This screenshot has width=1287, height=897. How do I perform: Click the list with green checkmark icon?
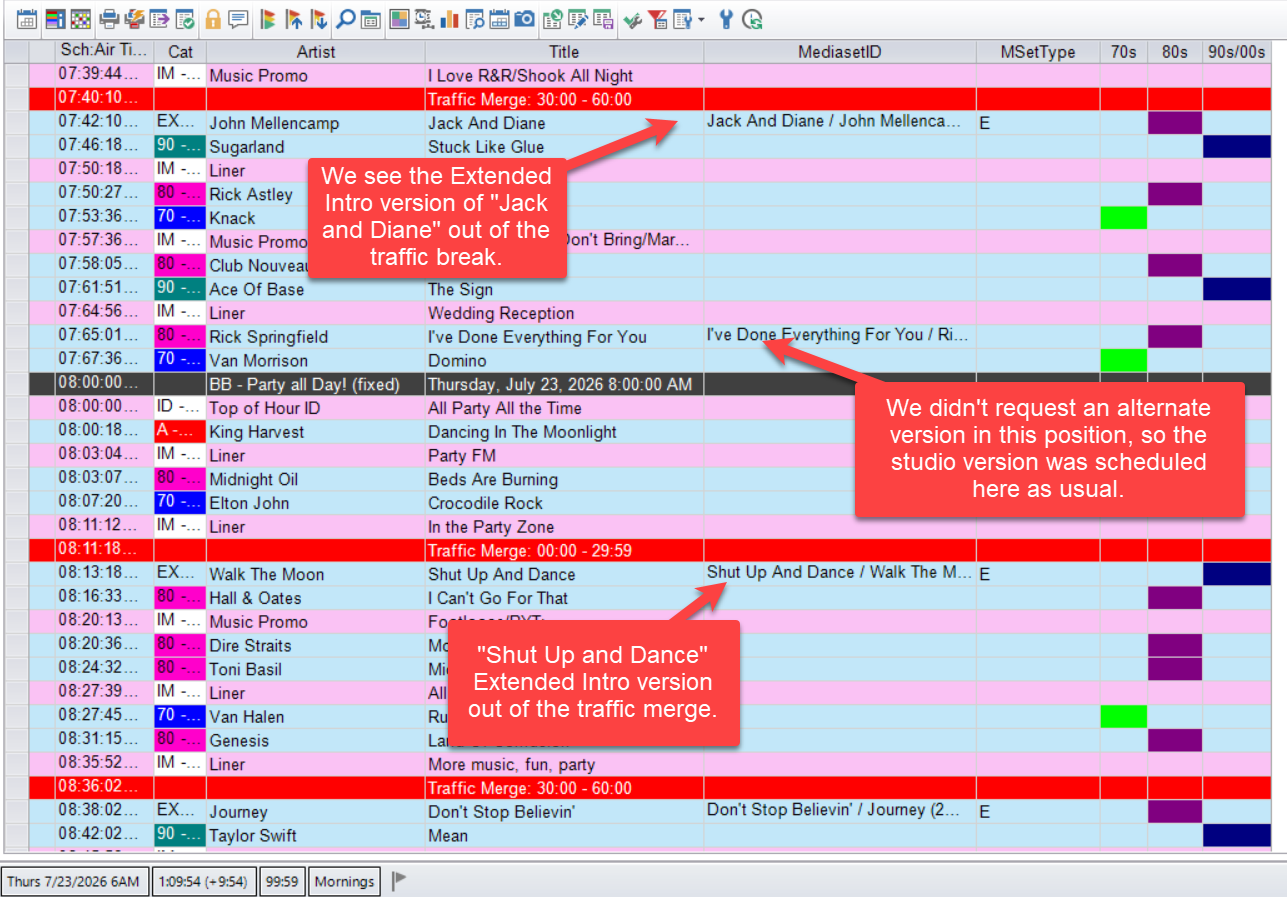[x=185, y=19]
